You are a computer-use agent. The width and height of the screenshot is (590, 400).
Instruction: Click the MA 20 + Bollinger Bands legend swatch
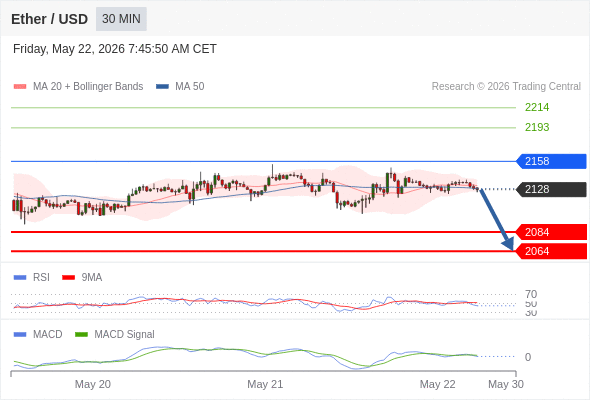pos(20,87)
